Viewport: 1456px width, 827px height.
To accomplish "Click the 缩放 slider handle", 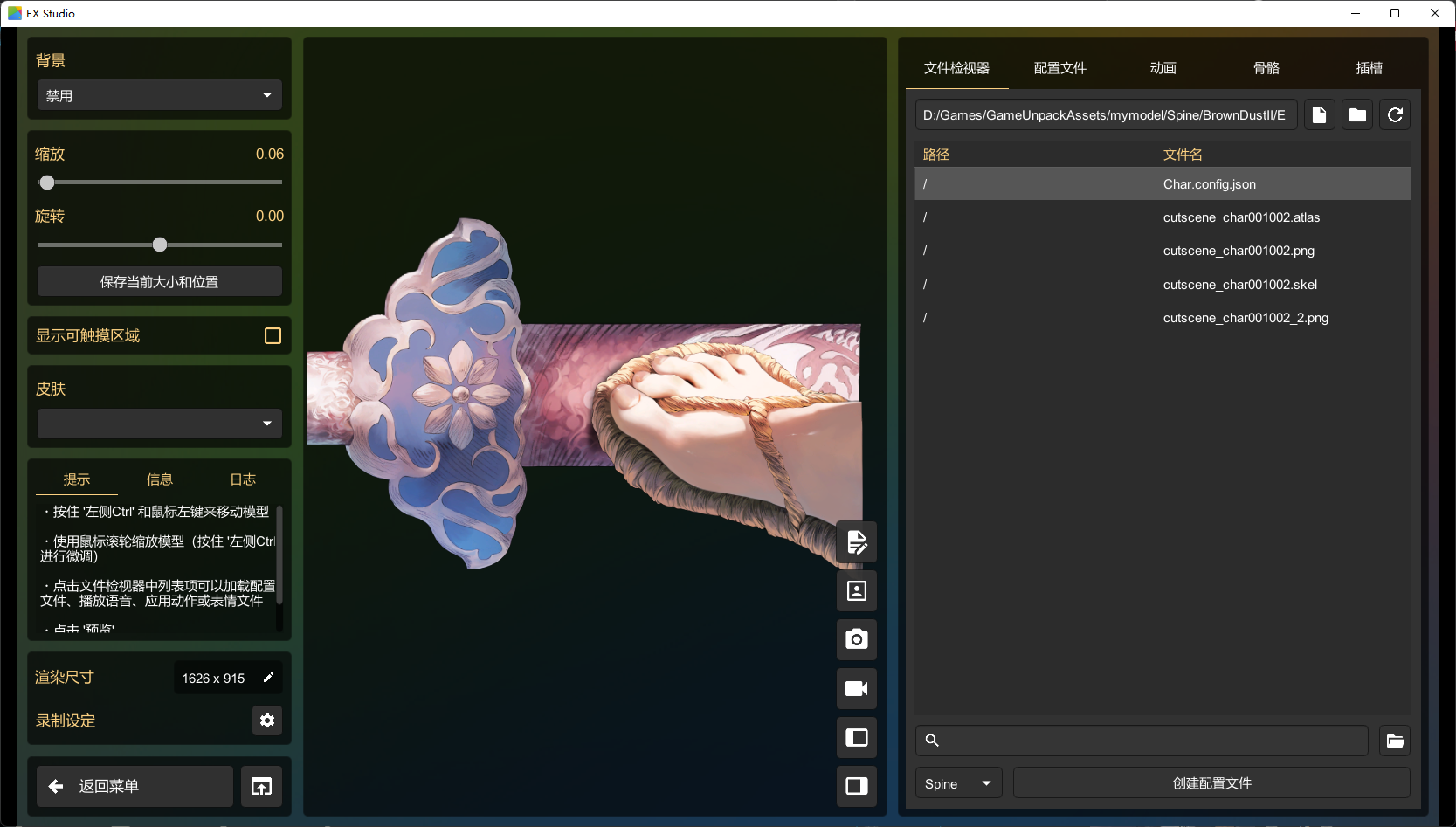I will pyautogui.click(x=47, y=183).
